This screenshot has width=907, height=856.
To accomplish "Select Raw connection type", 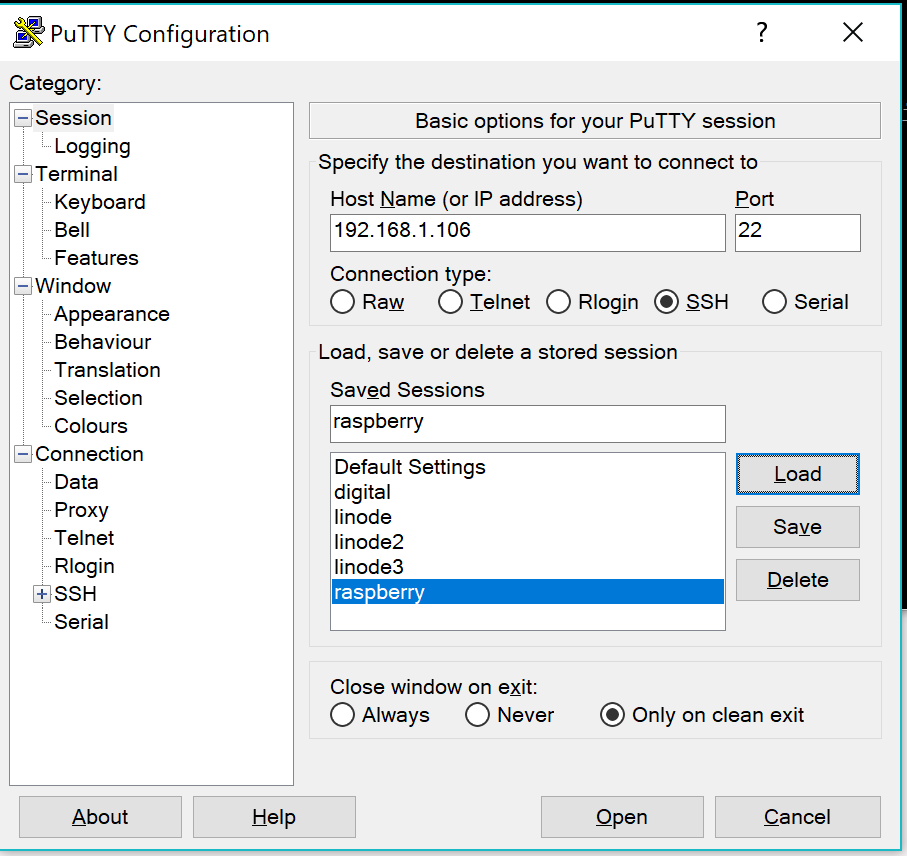I will point(342,302).
